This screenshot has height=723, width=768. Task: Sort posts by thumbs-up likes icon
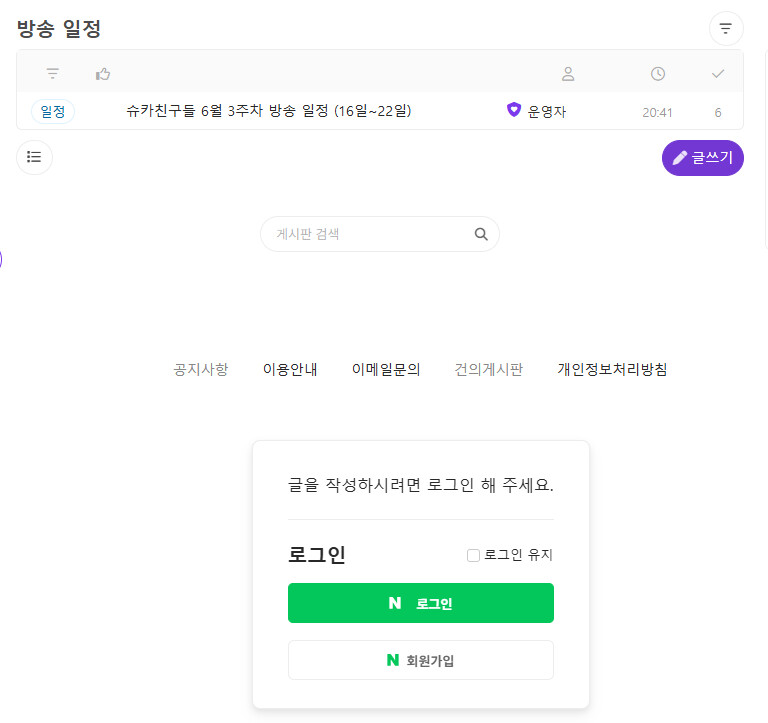[103, 74]
